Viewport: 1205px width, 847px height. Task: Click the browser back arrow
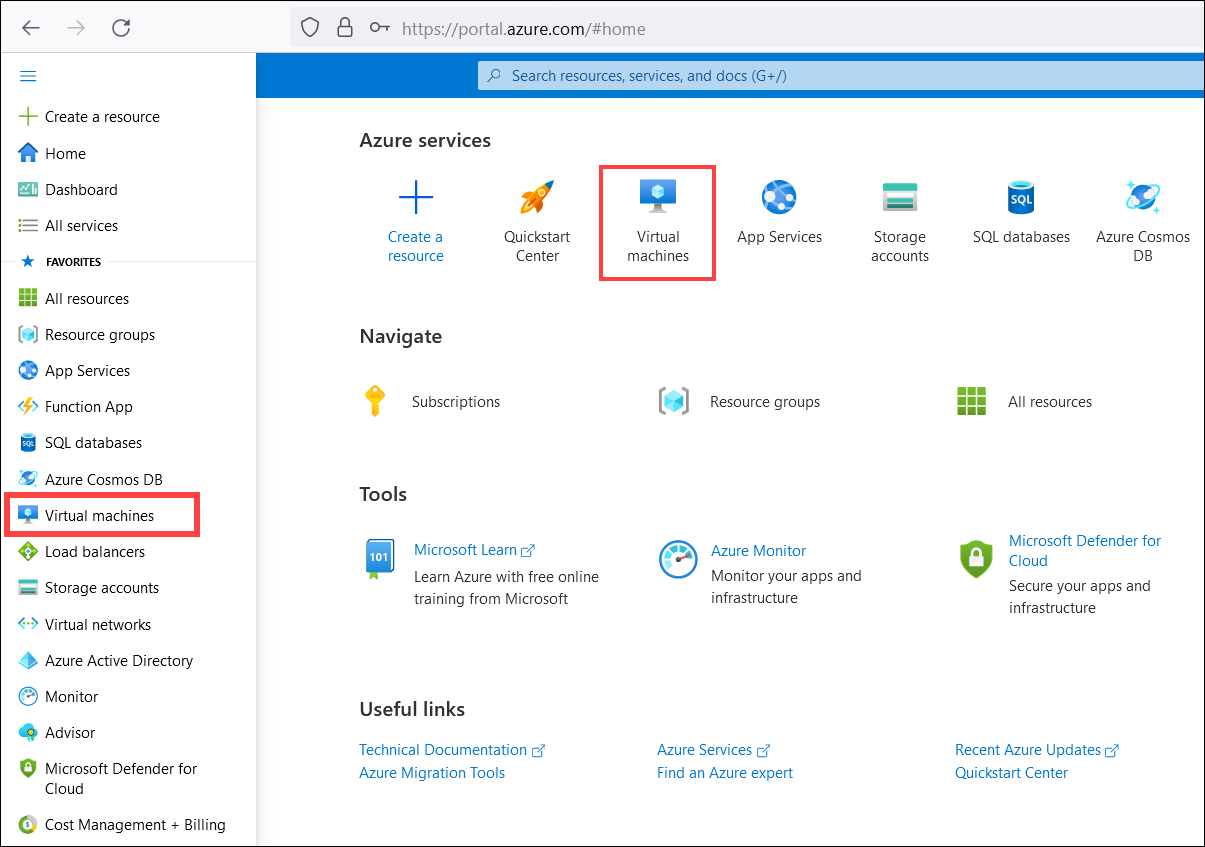(31, 28)
